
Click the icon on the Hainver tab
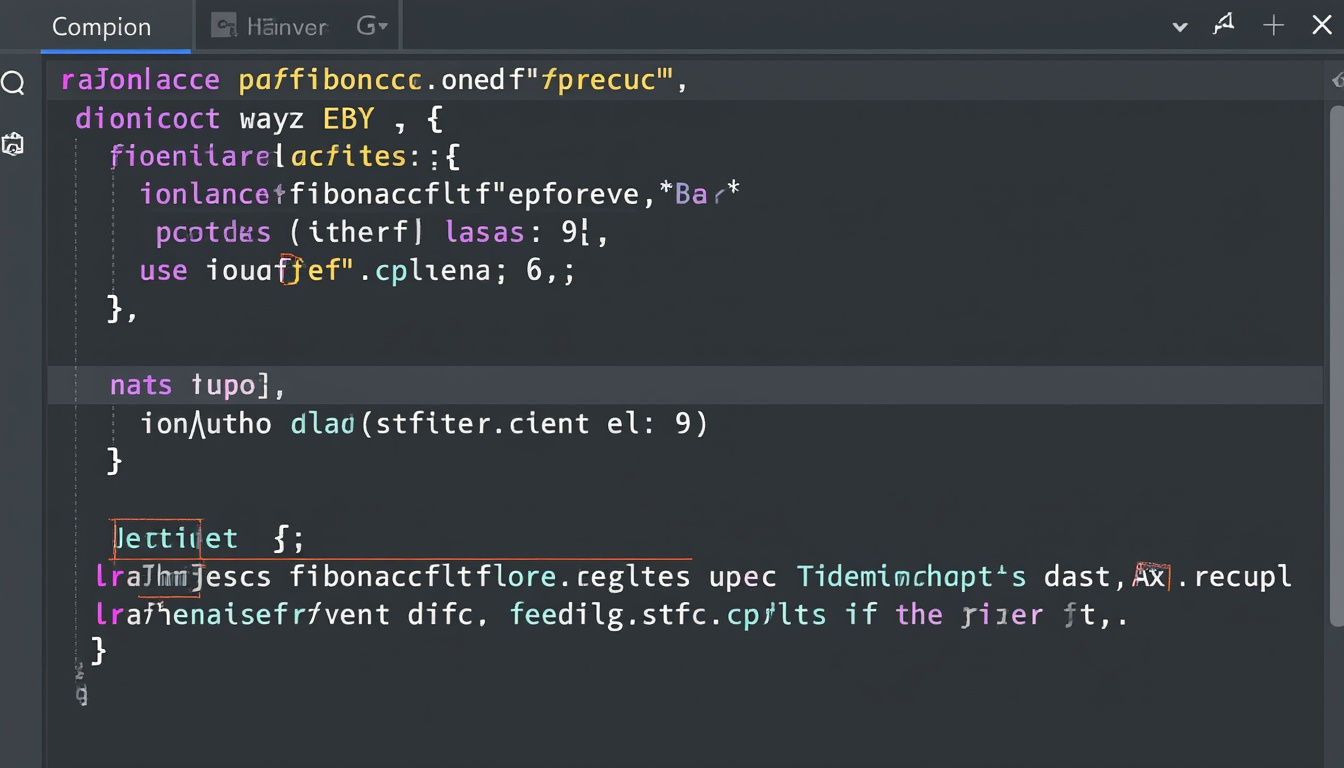pyautogui.click(x=224, y=26)
